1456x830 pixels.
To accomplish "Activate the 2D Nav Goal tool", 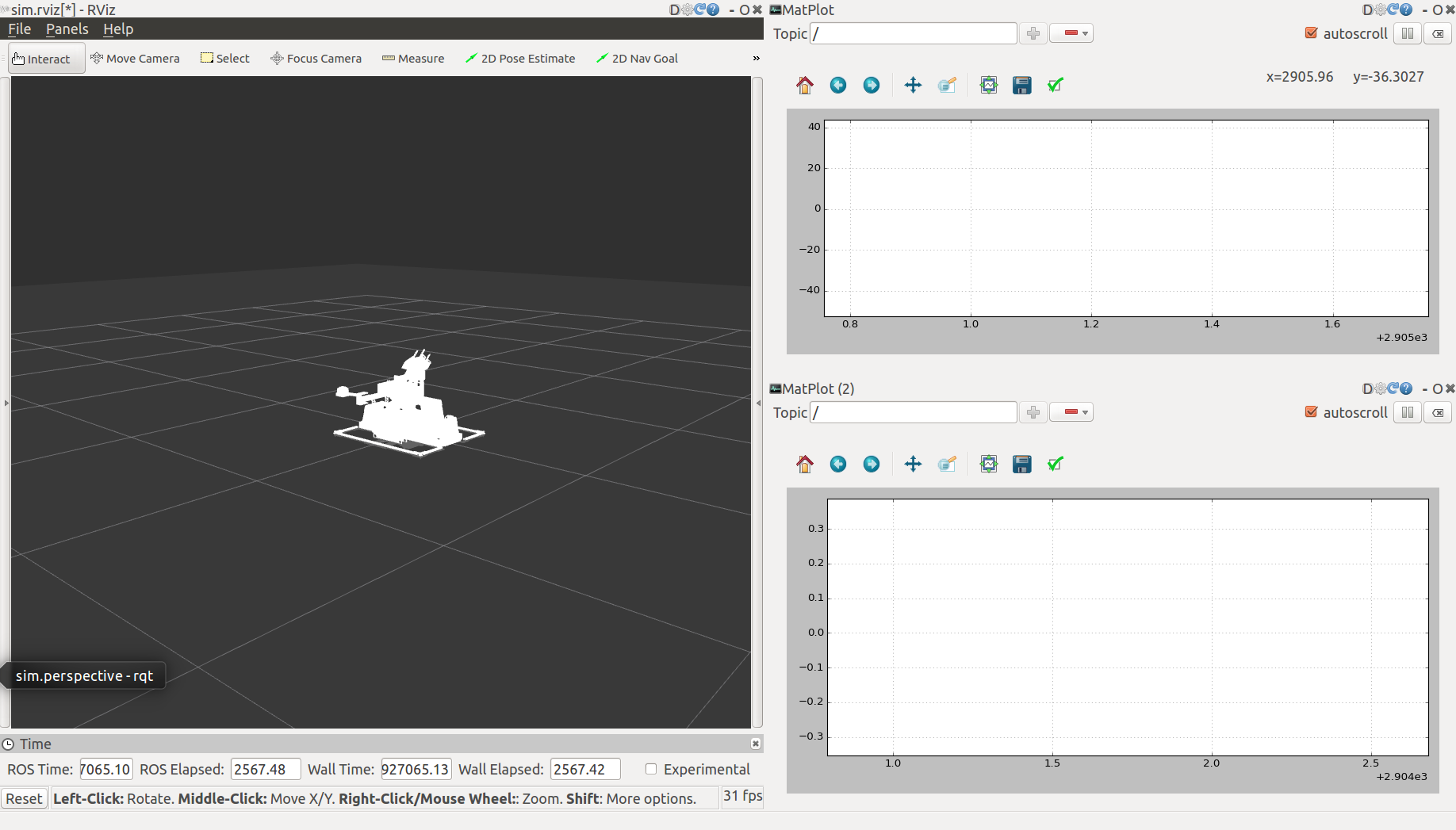I will point(638,59).
